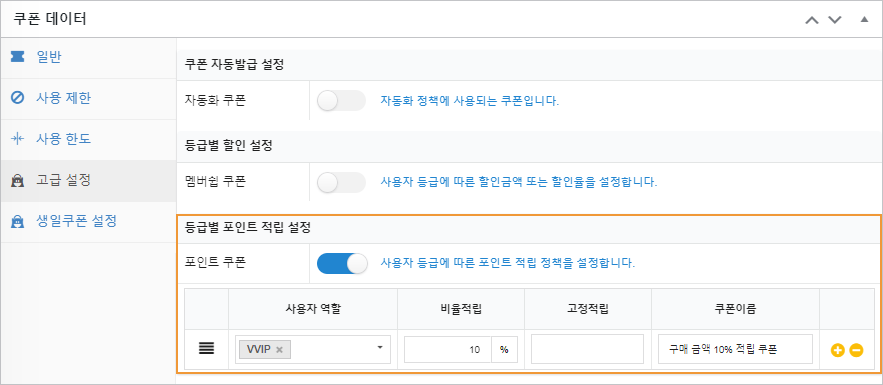883x385 pixels.
Task: Click the bag icon beside 생일쿠폰 설정
Action: [17, 222]
